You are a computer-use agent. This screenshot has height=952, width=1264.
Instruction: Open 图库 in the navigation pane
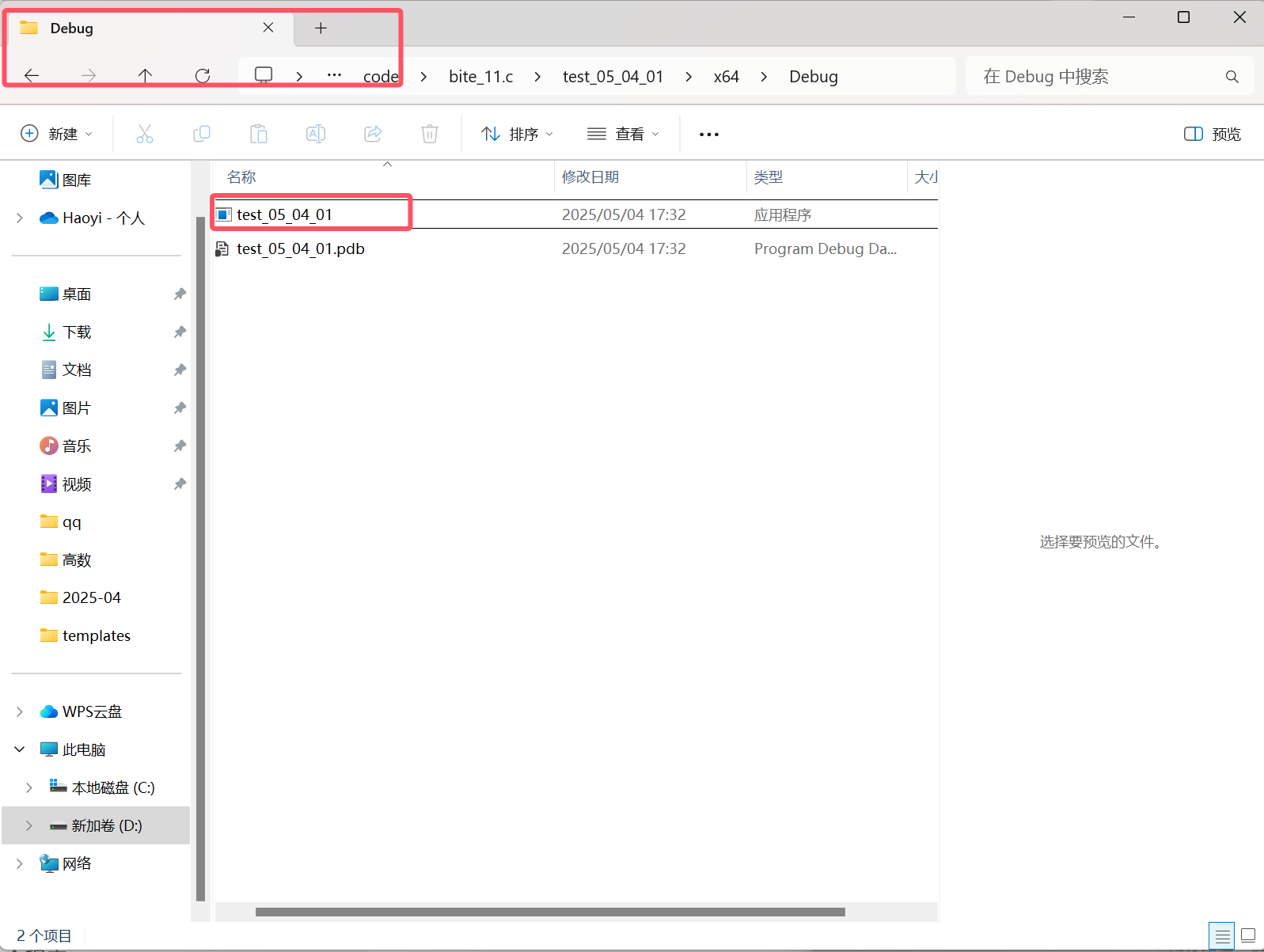[77, 180]
